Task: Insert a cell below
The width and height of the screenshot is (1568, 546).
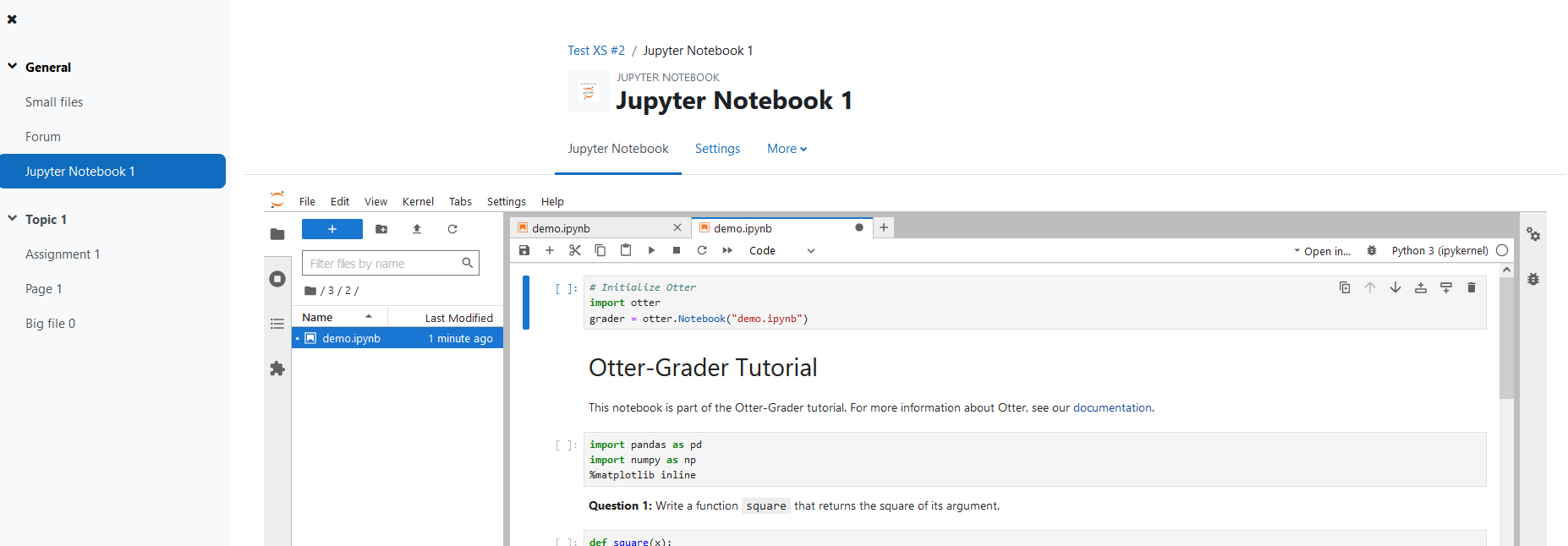Action: pos(550,250)
